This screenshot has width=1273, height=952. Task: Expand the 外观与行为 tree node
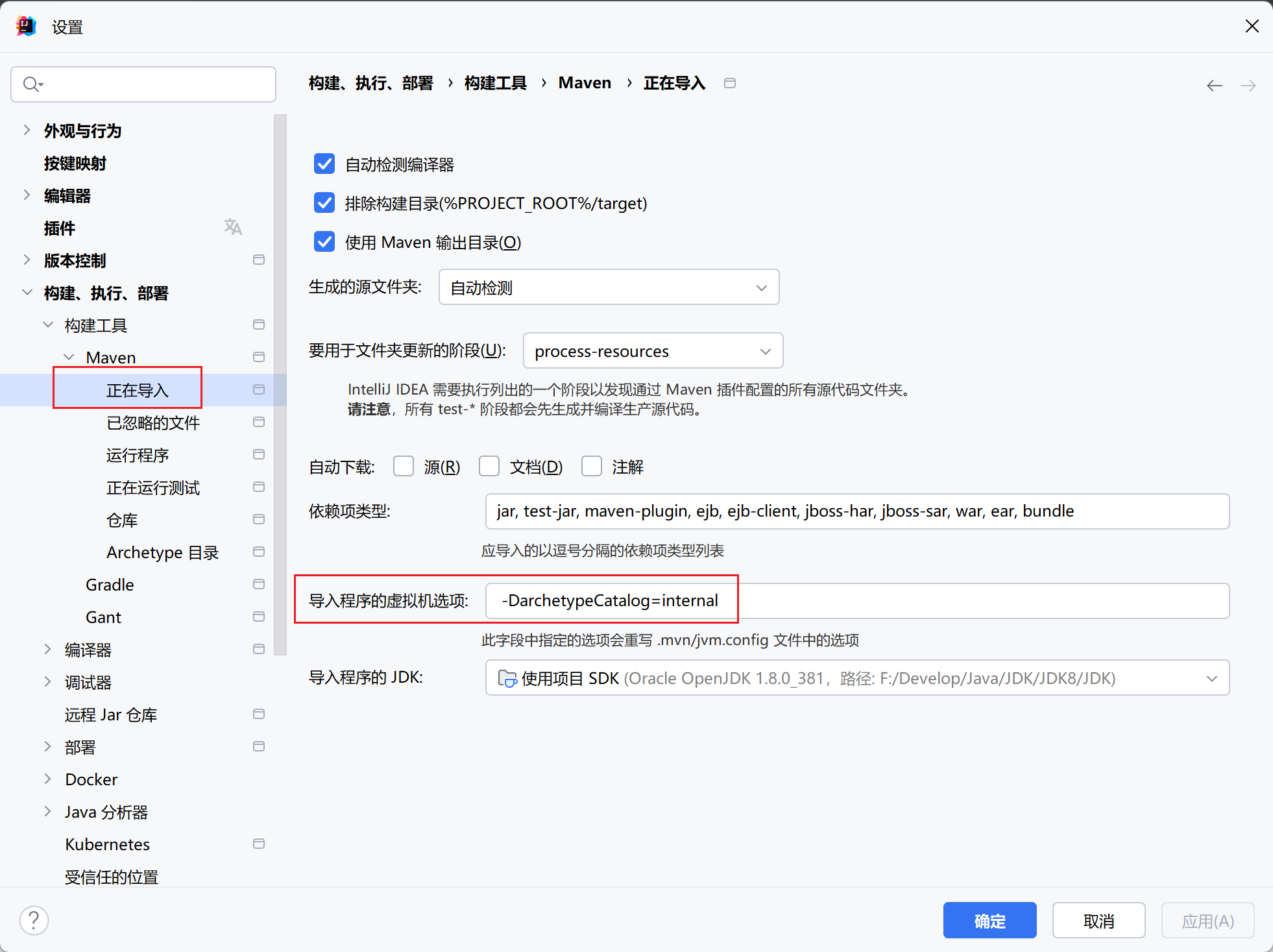click(27, 130)
